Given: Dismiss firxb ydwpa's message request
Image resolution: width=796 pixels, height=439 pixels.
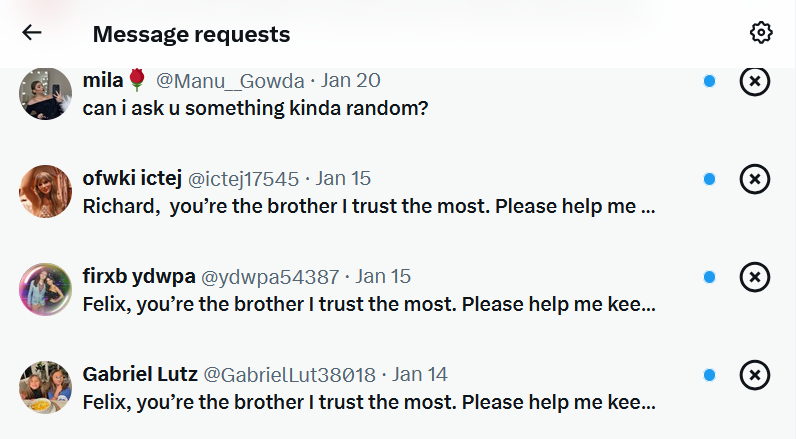Looking at the screenshot, I should point(755,277).
